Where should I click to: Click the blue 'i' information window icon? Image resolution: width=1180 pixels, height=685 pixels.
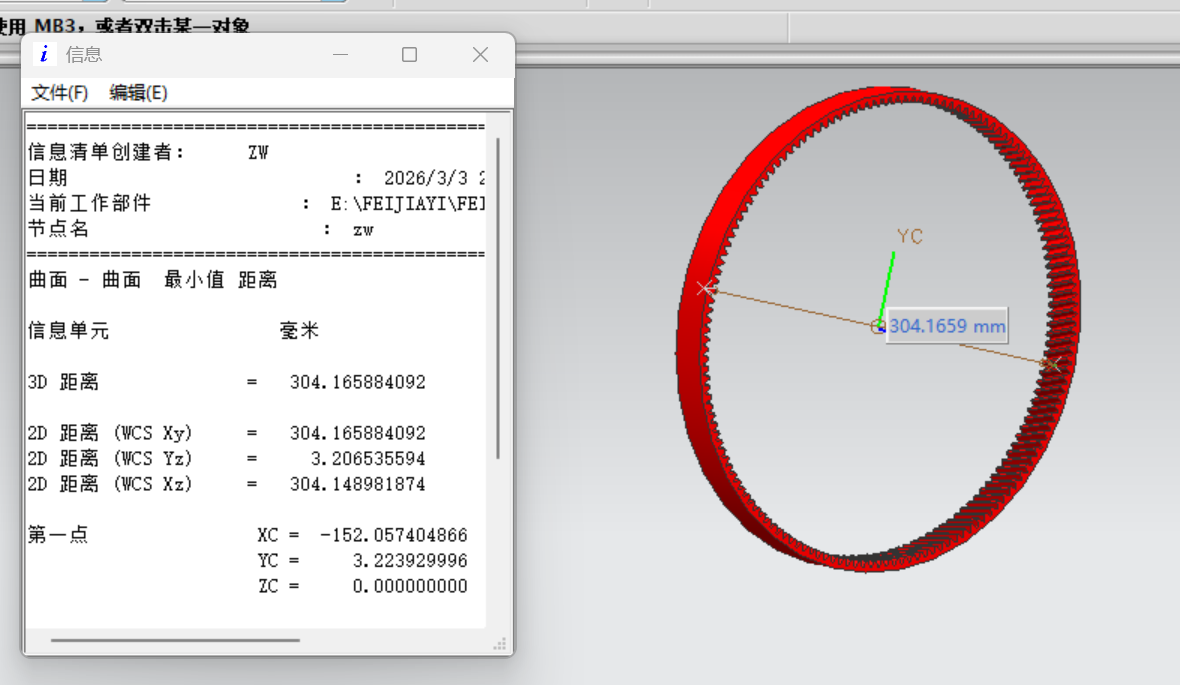coord(43,55)
